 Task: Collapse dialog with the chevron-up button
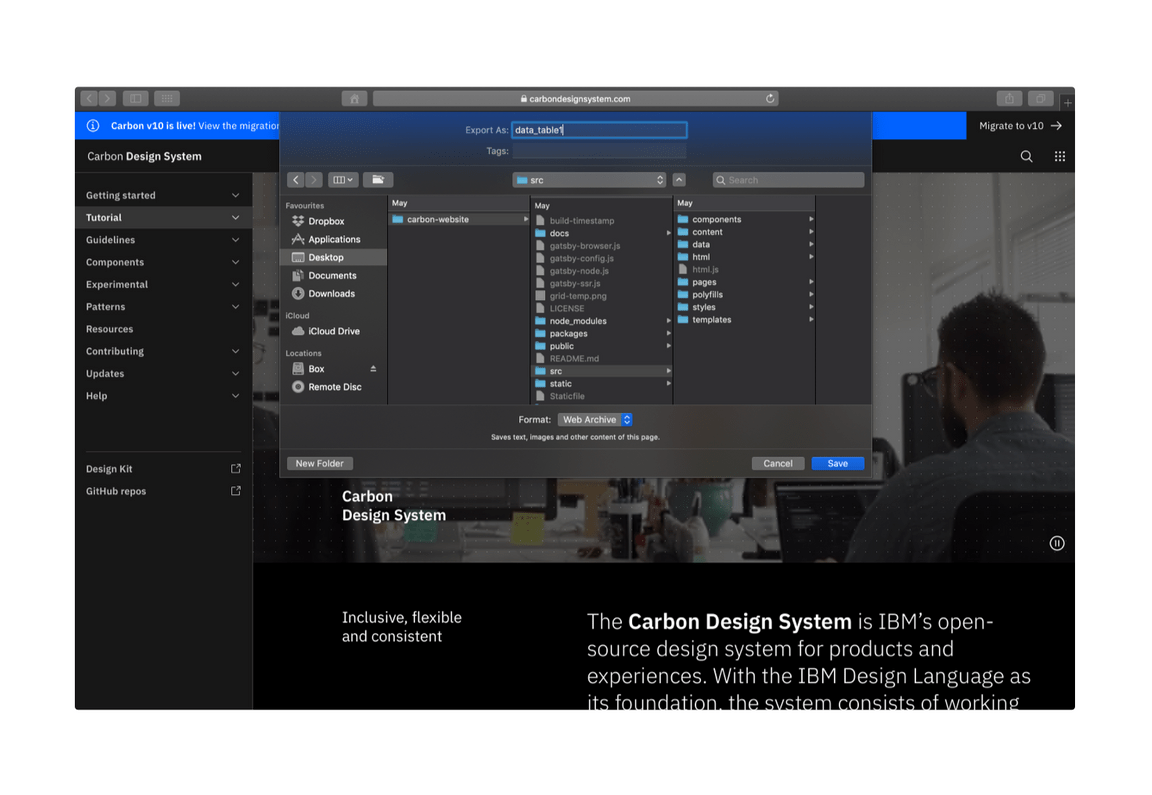point(679,180)
